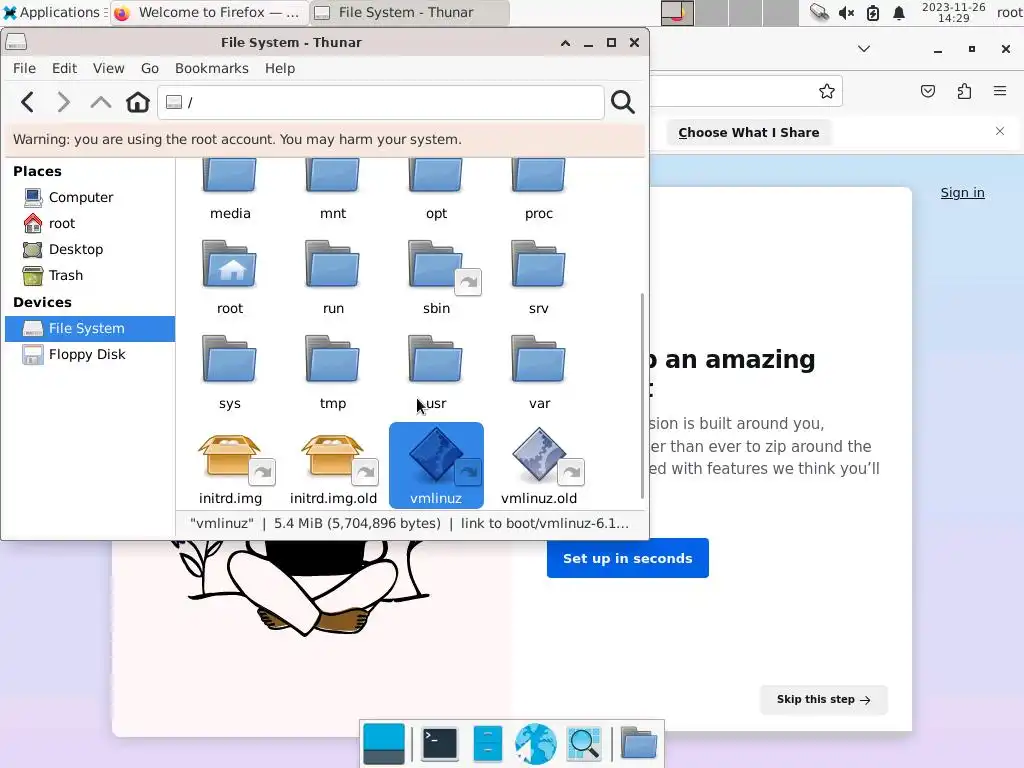The width and height of the screenshot is (1024, 768).
Task: Launch terminal emulator from the dock
Action: click(440, 744)
